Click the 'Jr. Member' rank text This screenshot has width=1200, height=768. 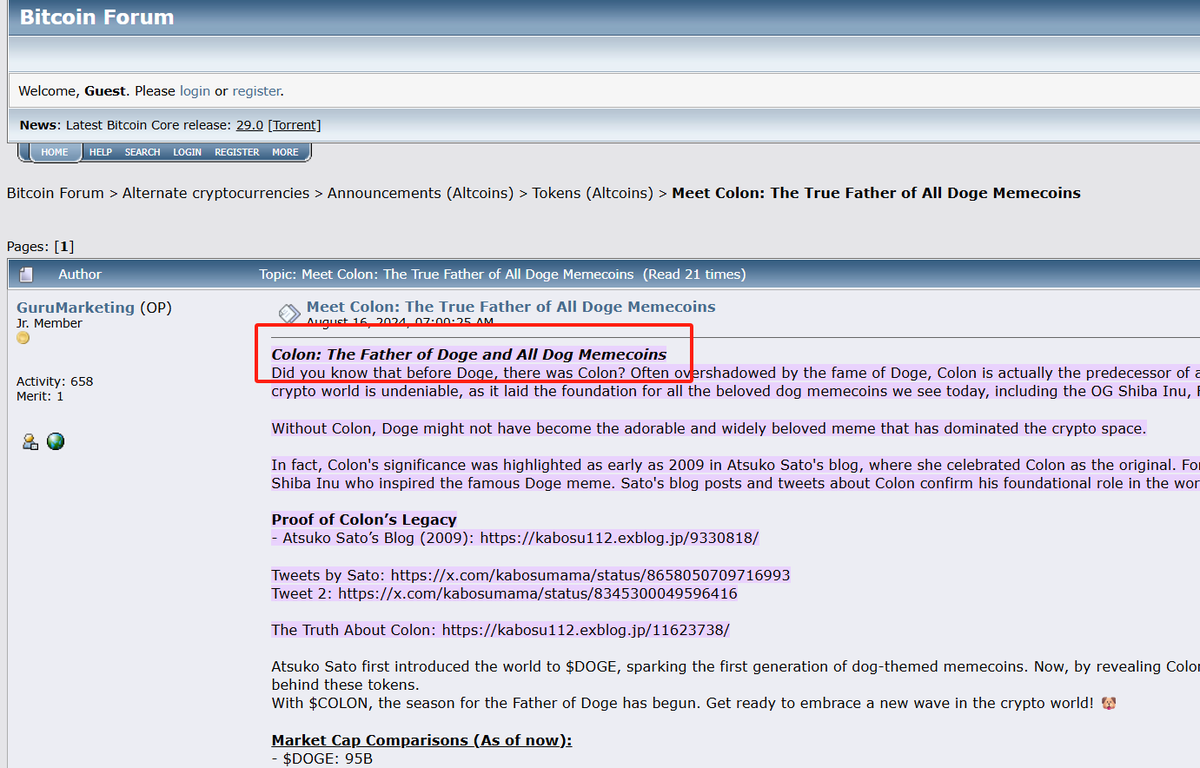tap(49, 323)
